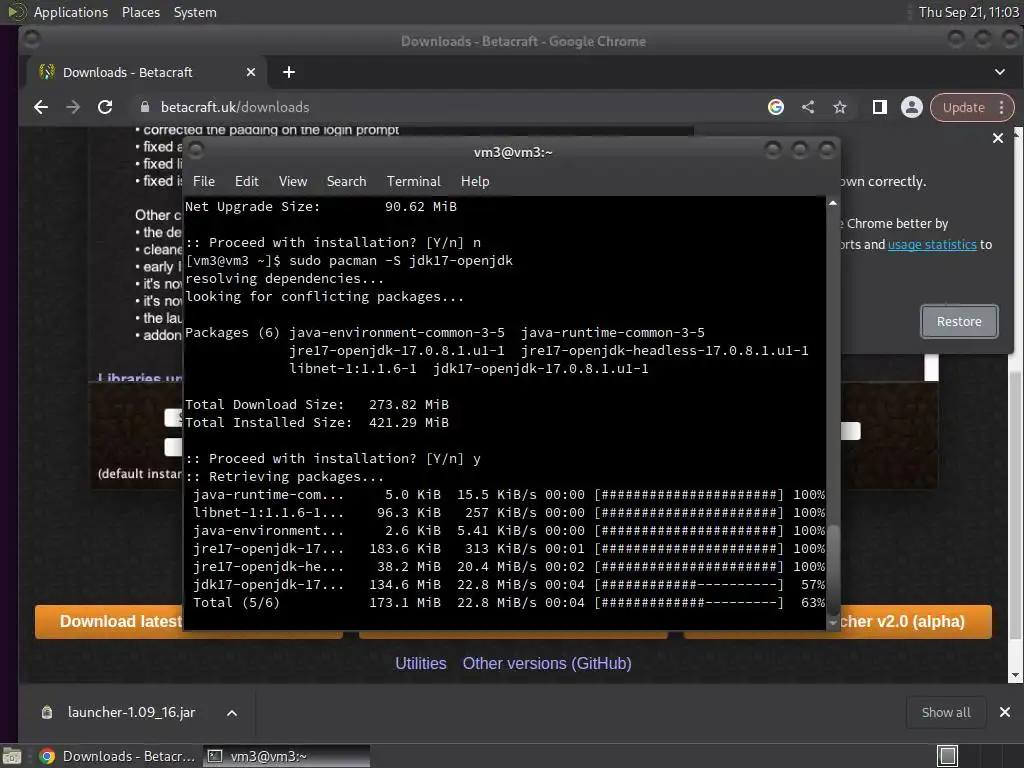The image size is (1024, 768).
Task: Open a new Chrome tab
Action: [289, 72]
